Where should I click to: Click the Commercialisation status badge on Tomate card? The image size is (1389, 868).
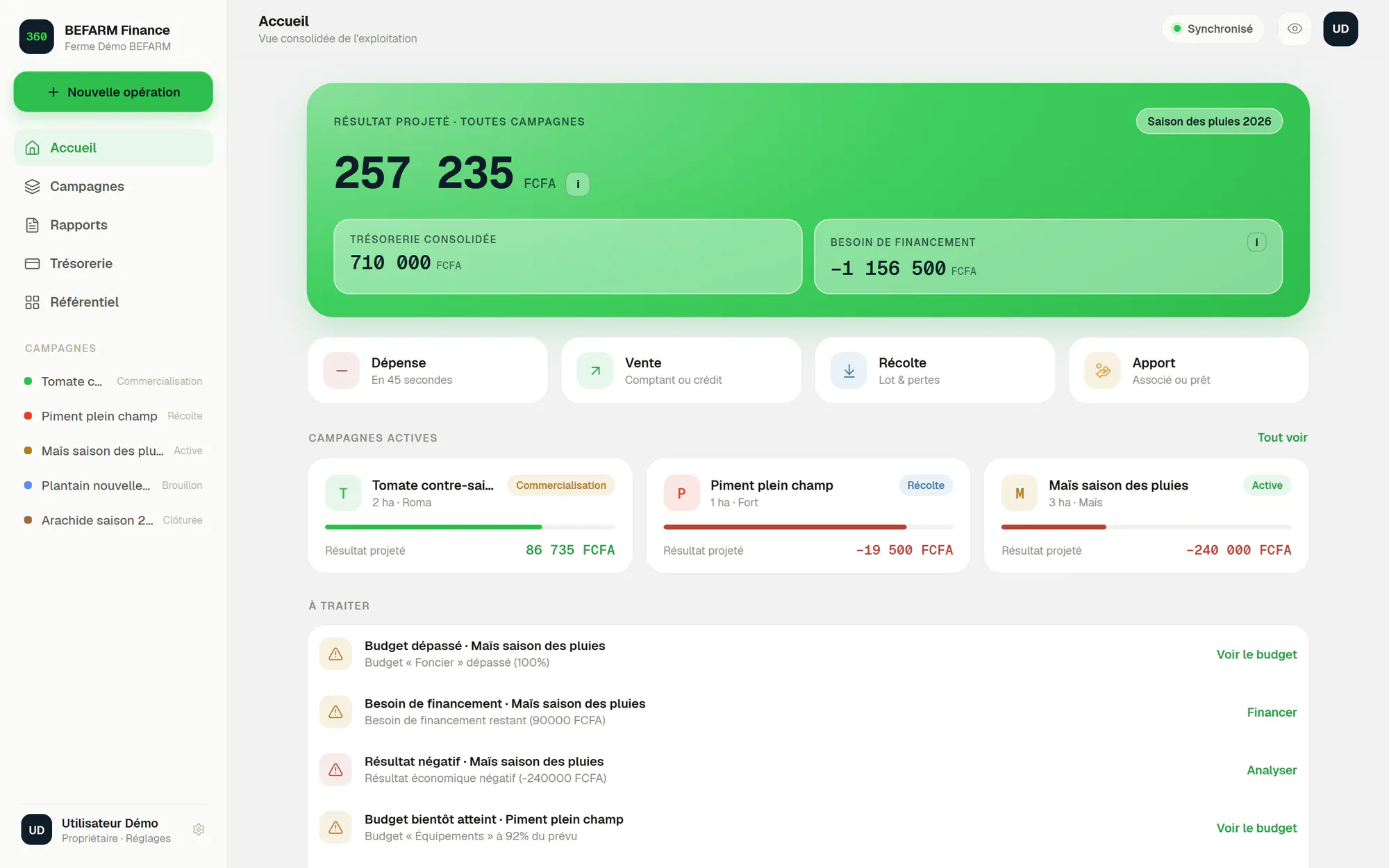(560, 485)
